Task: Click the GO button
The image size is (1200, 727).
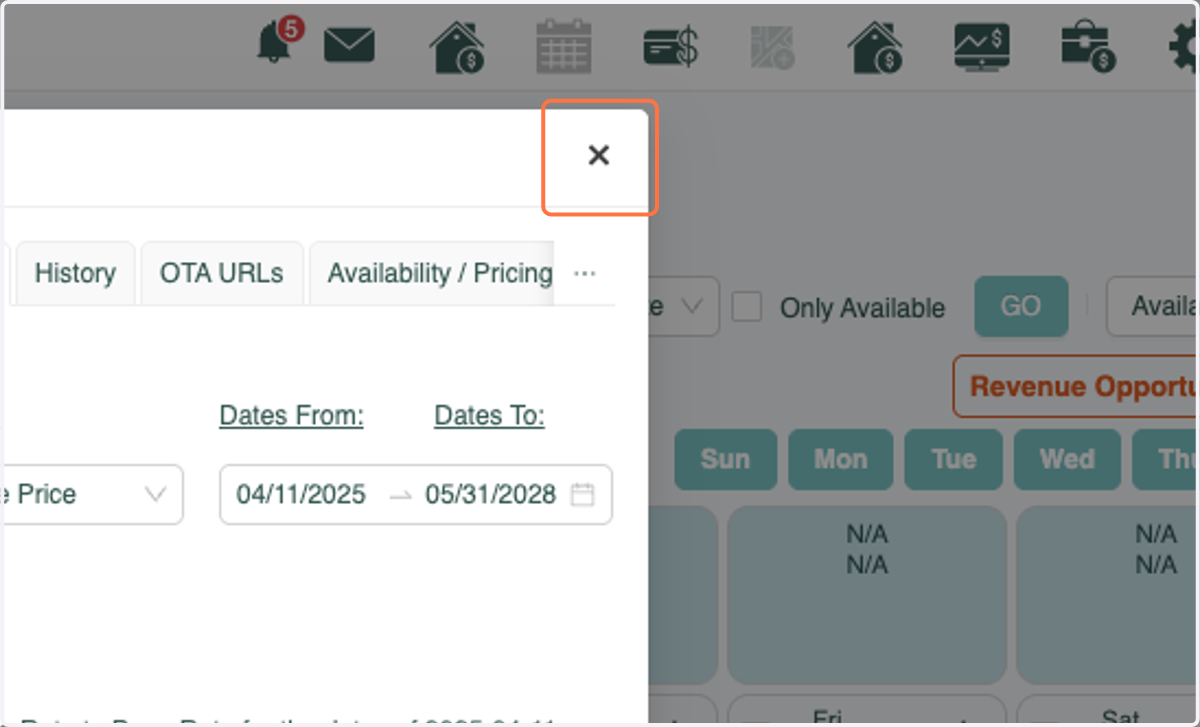Action: [1021, 306]
